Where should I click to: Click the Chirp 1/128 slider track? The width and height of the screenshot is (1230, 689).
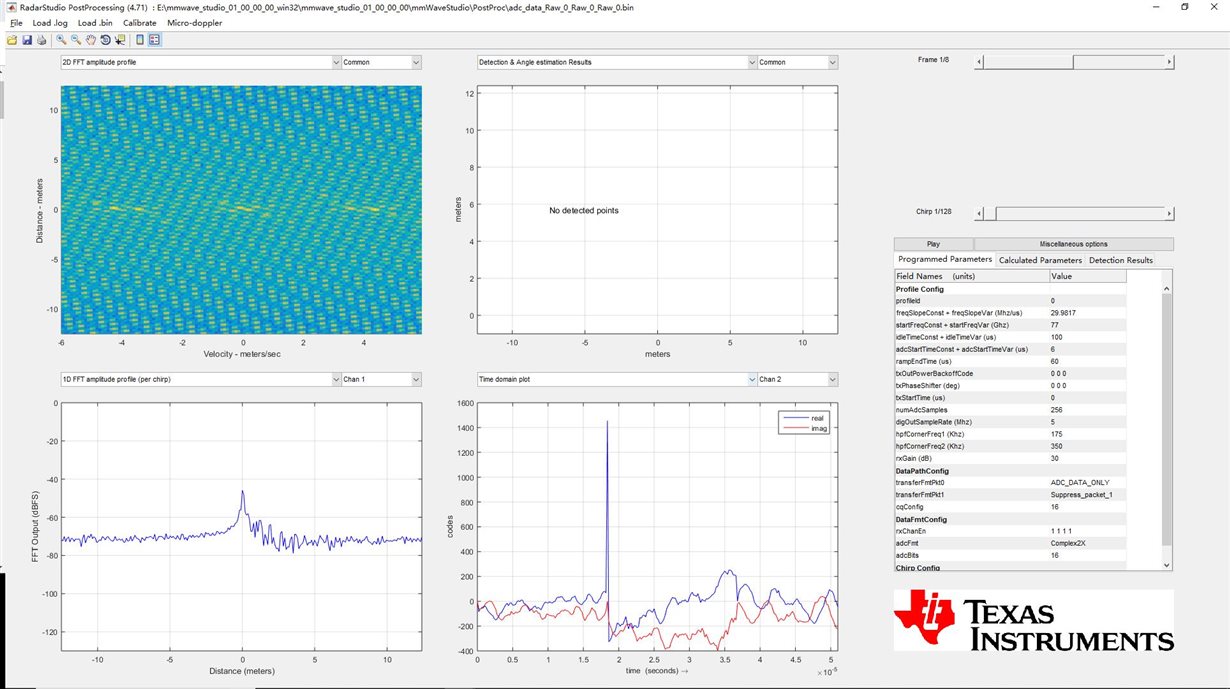(x=1075, y=213)
